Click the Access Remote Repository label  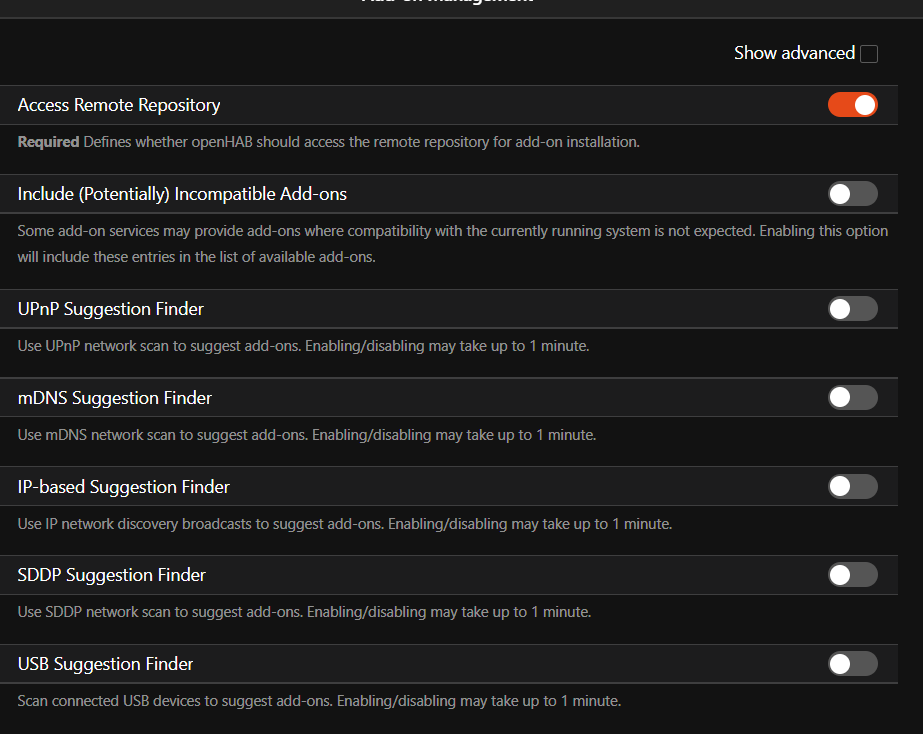point(119,105)
